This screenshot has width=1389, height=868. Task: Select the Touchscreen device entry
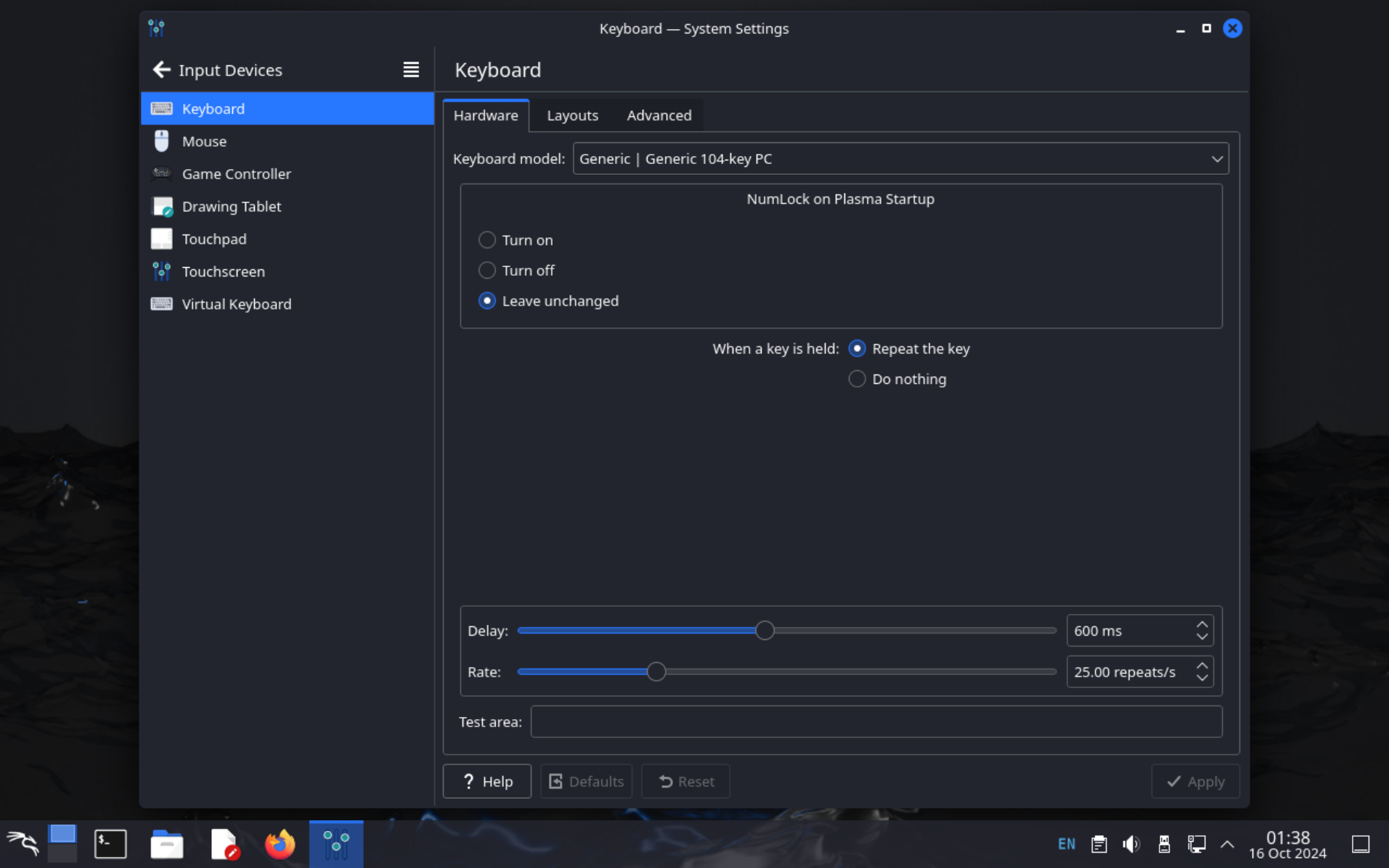[x=223, y=271]
